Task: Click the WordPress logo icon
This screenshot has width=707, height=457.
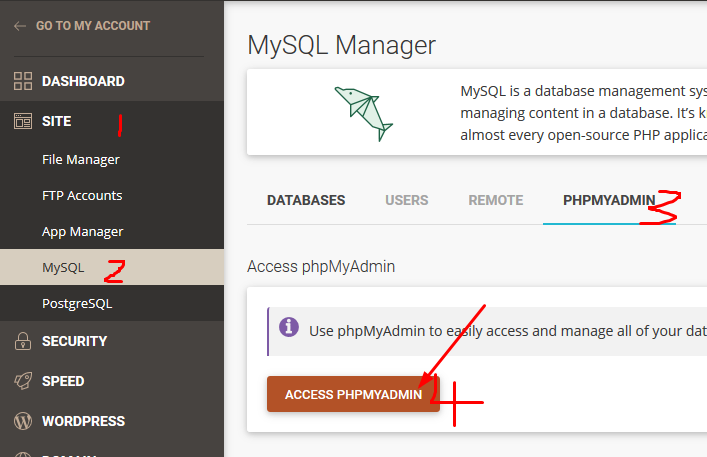Action: tap(22, 421)
